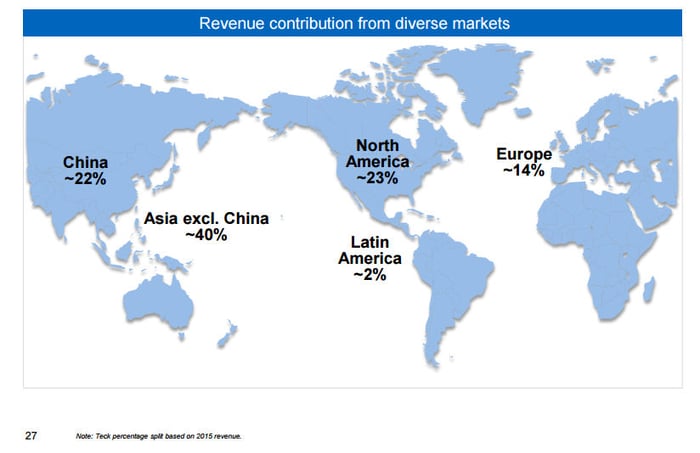Click the North America ~23% label

(x=377, y=162)
